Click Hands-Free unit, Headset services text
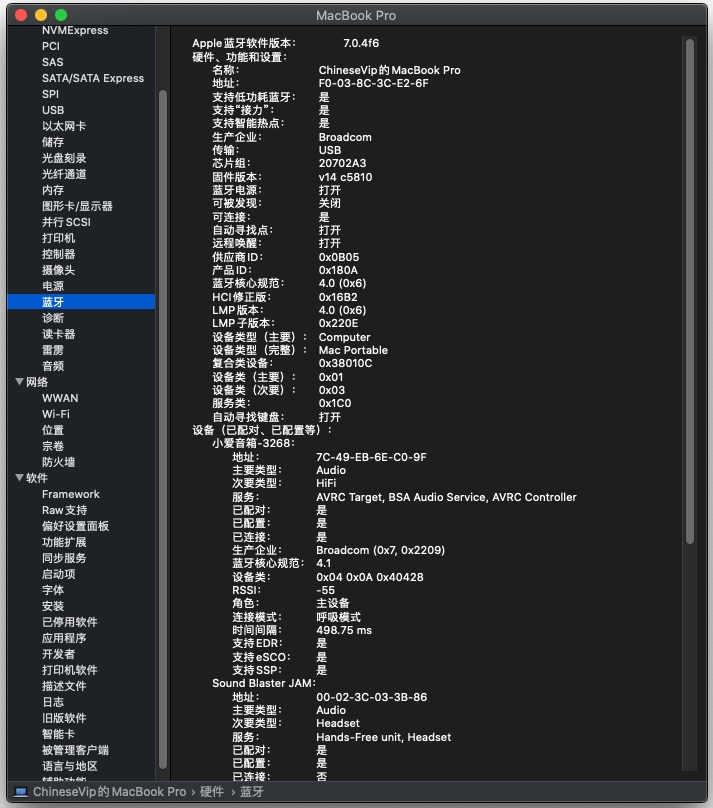The image size is (713, 808). pyautogui.click(x=383, y=737)
